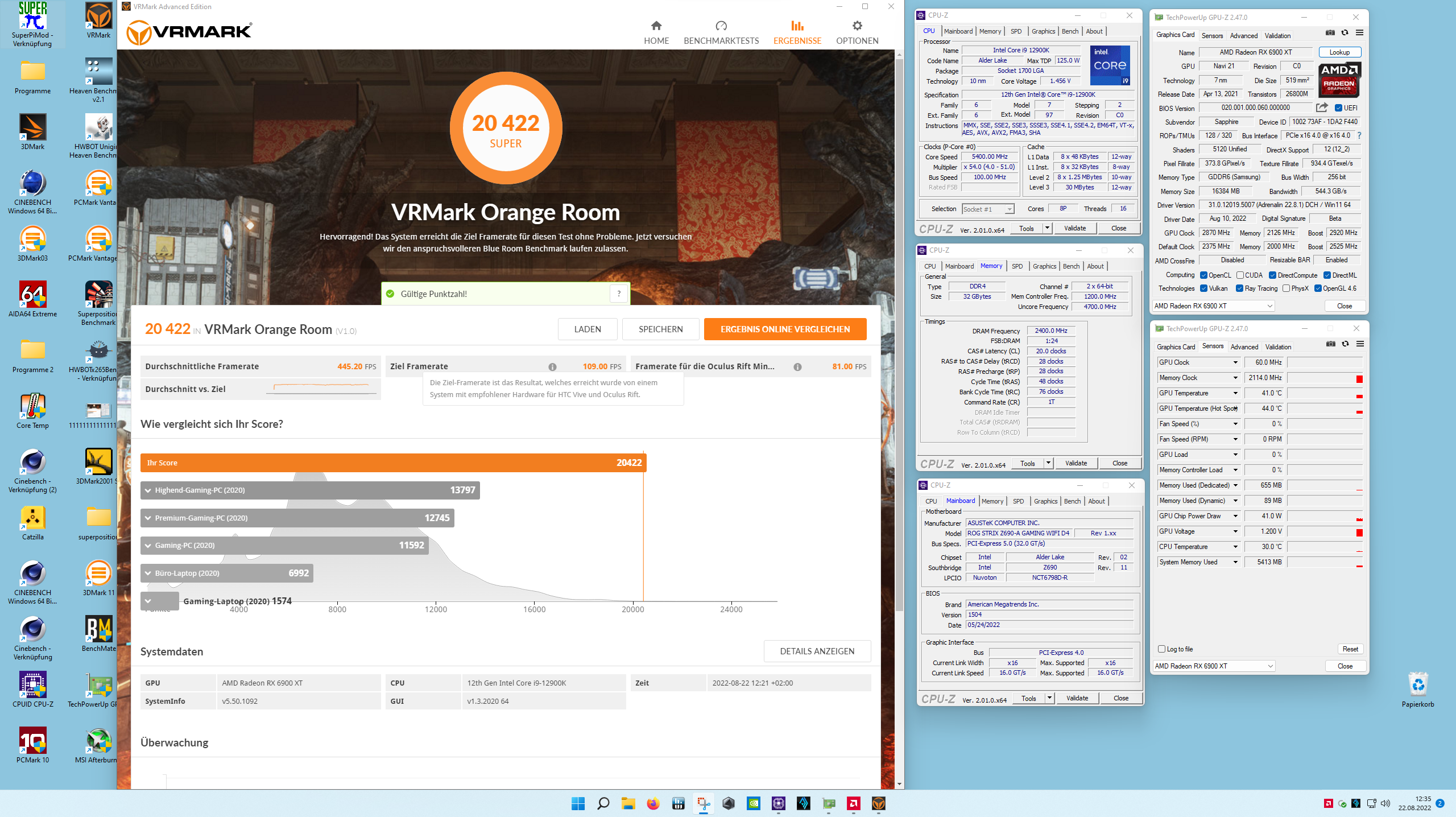Toggle the DirectML checkbox in GPU-Z

(x=1327, y=275)
